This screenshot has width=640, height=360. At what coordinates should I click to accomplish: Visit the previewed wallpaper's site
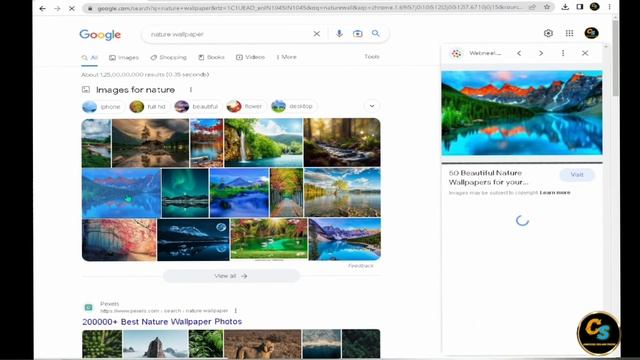click(577, 175)
